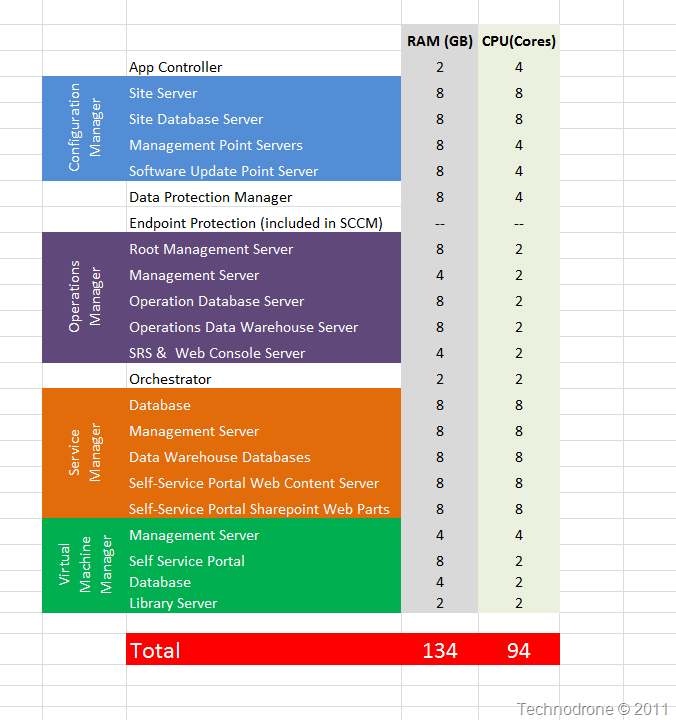Select the Data Protection Manager cell
Image resolution: width=676 pixels, height=720 pixels.
pos(264,194)
